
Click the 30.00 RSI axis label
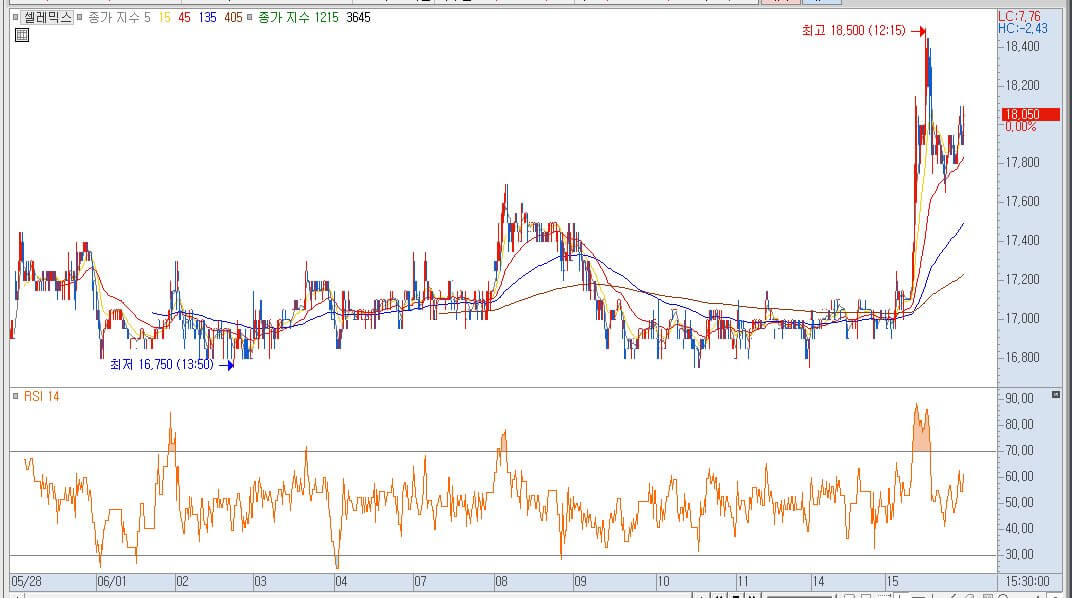tap(1019, 554)
